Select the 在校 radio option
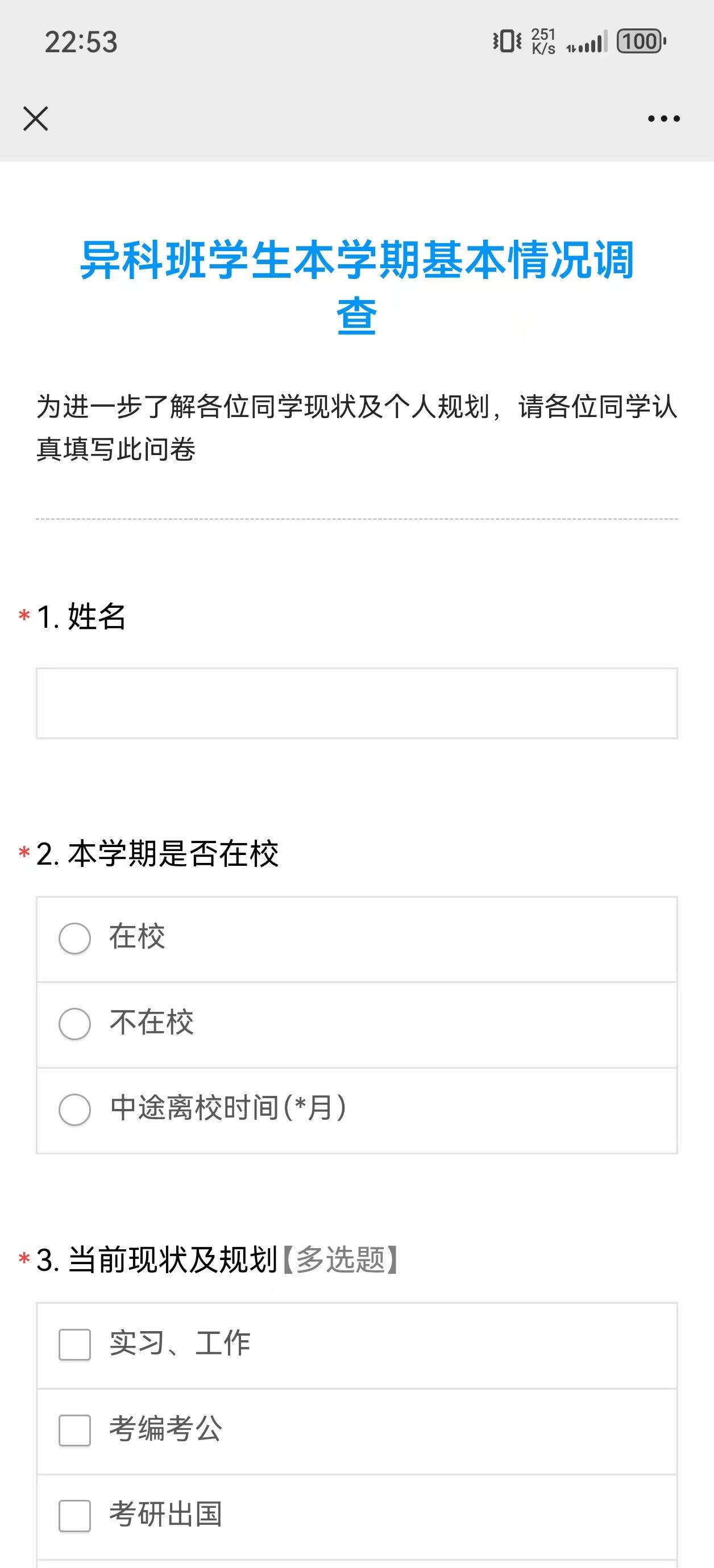Image resolution: width=714 pixels, height=1568 pixels. point(75,938)
